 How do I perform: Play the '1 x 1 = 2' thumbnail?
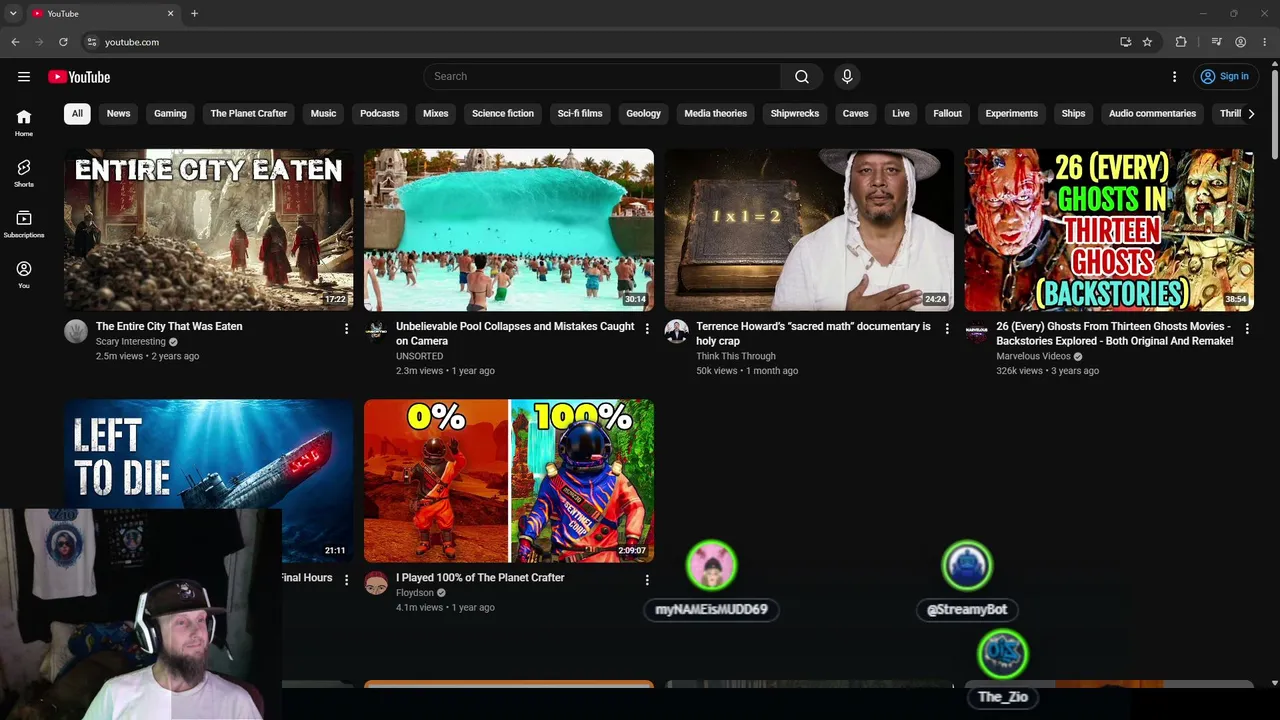click(x=809, y=230)
